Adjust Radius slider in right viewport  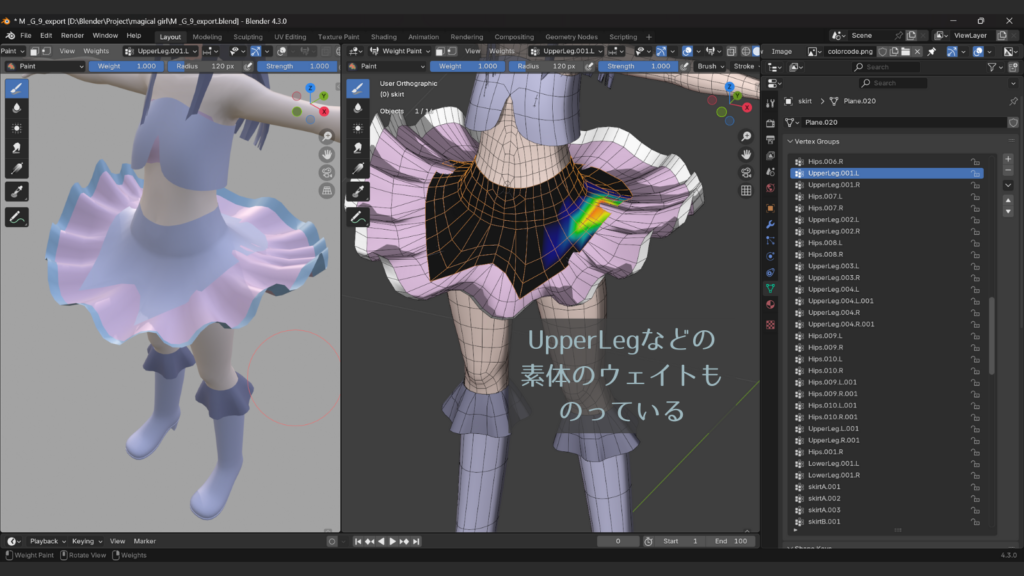tap(545, 66)
